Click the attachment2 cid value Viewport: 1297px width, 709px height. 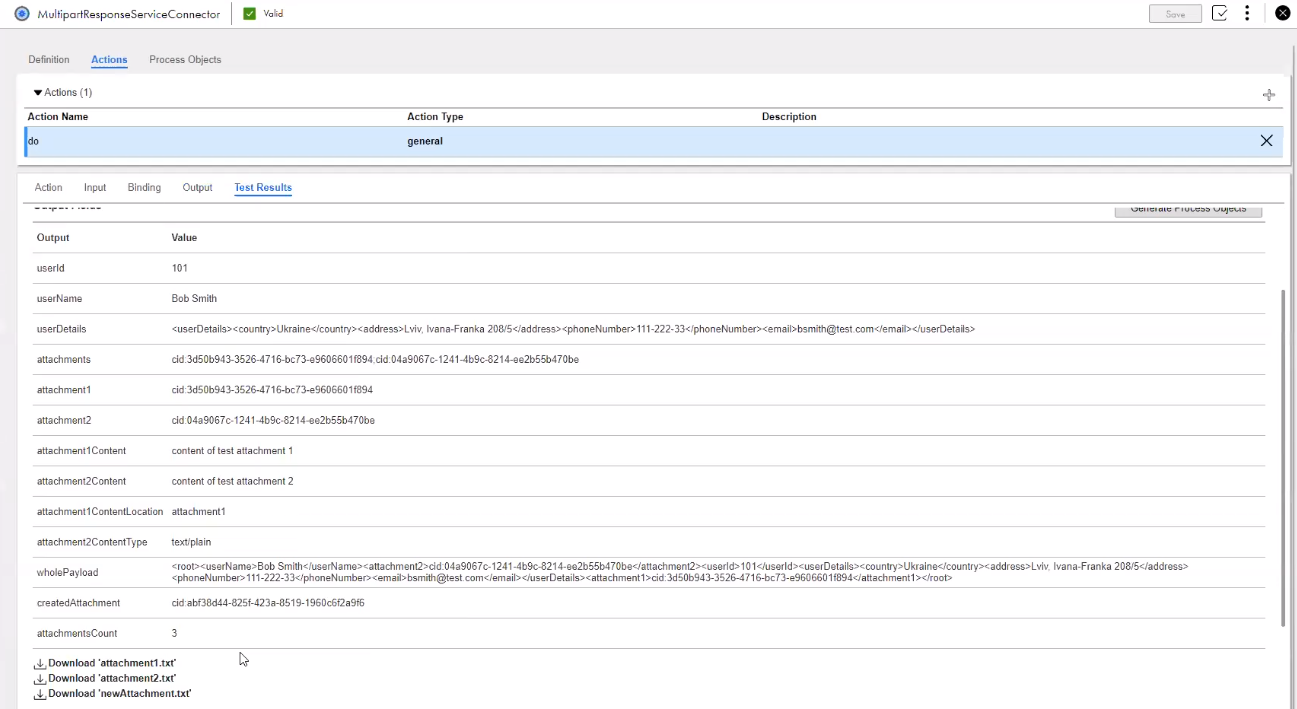273,421
